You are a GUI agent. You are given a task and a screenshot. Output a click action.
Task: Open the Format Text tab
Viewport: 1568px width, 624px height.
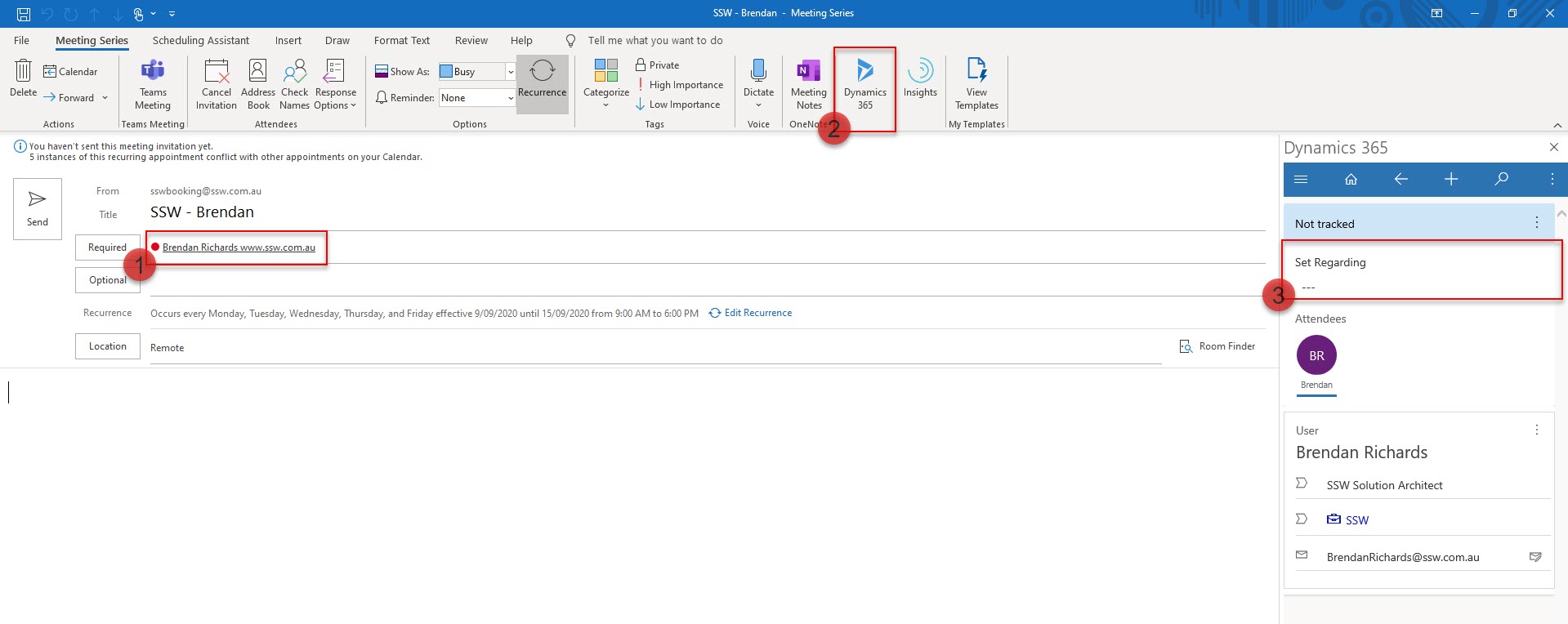pyautogui.click(x=401, y=41)
